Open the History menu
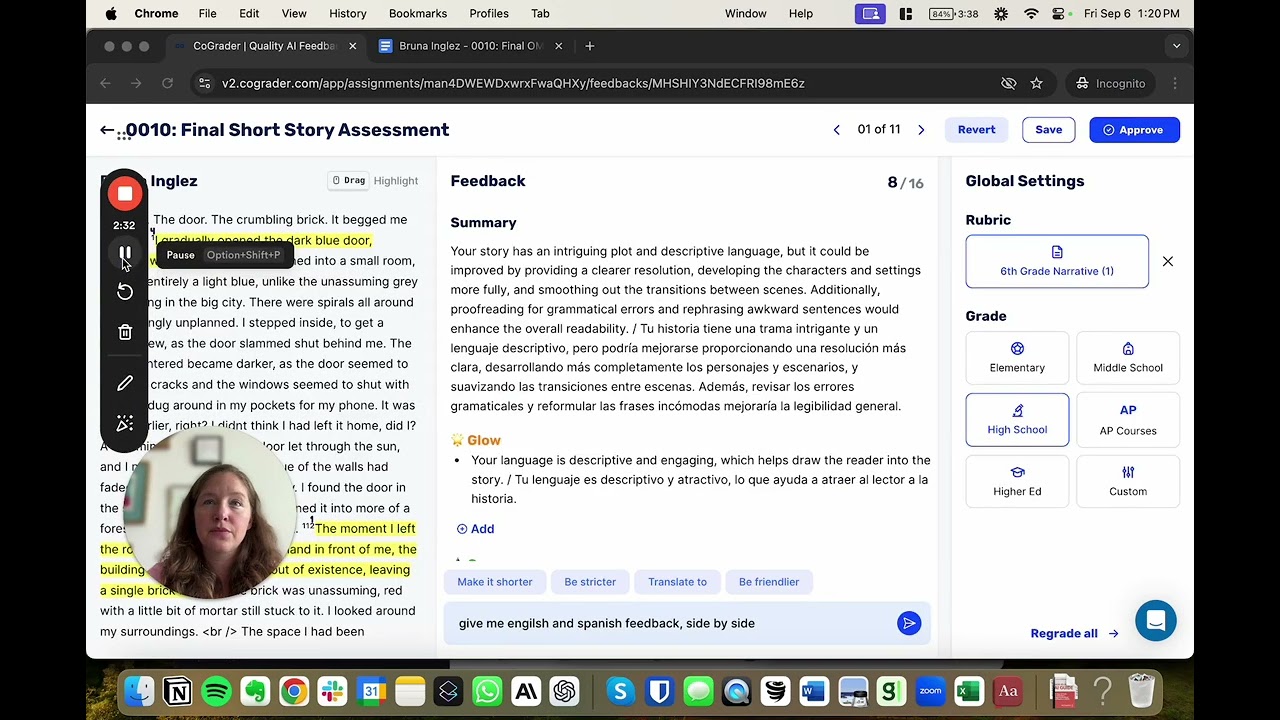This screenshot has width=1280, height=720. [x=348, y=13]
